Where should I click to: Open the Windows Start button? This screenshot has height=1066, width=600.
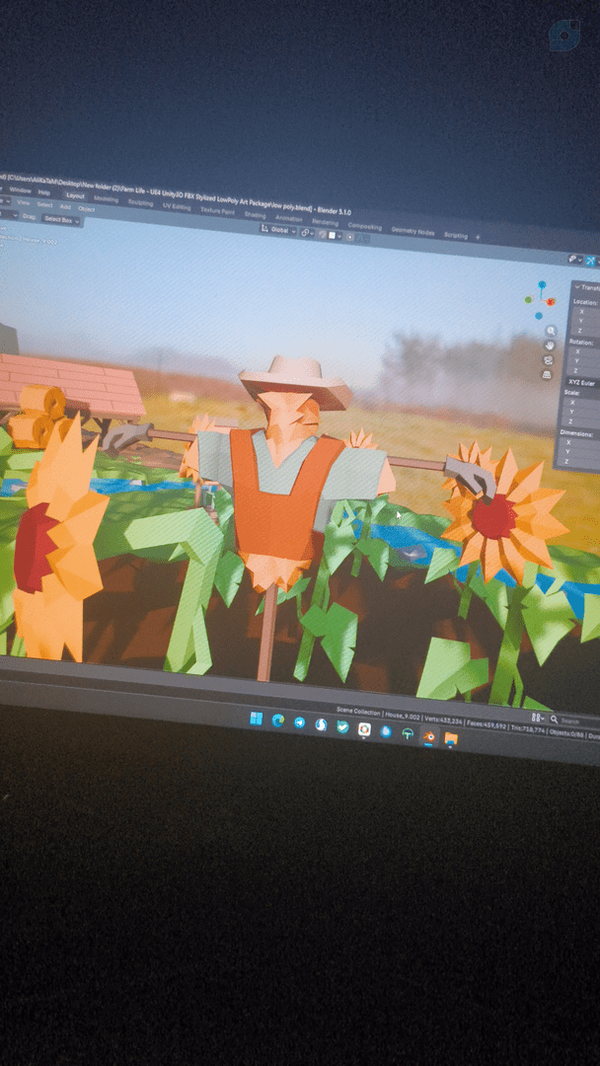[256, 719]
